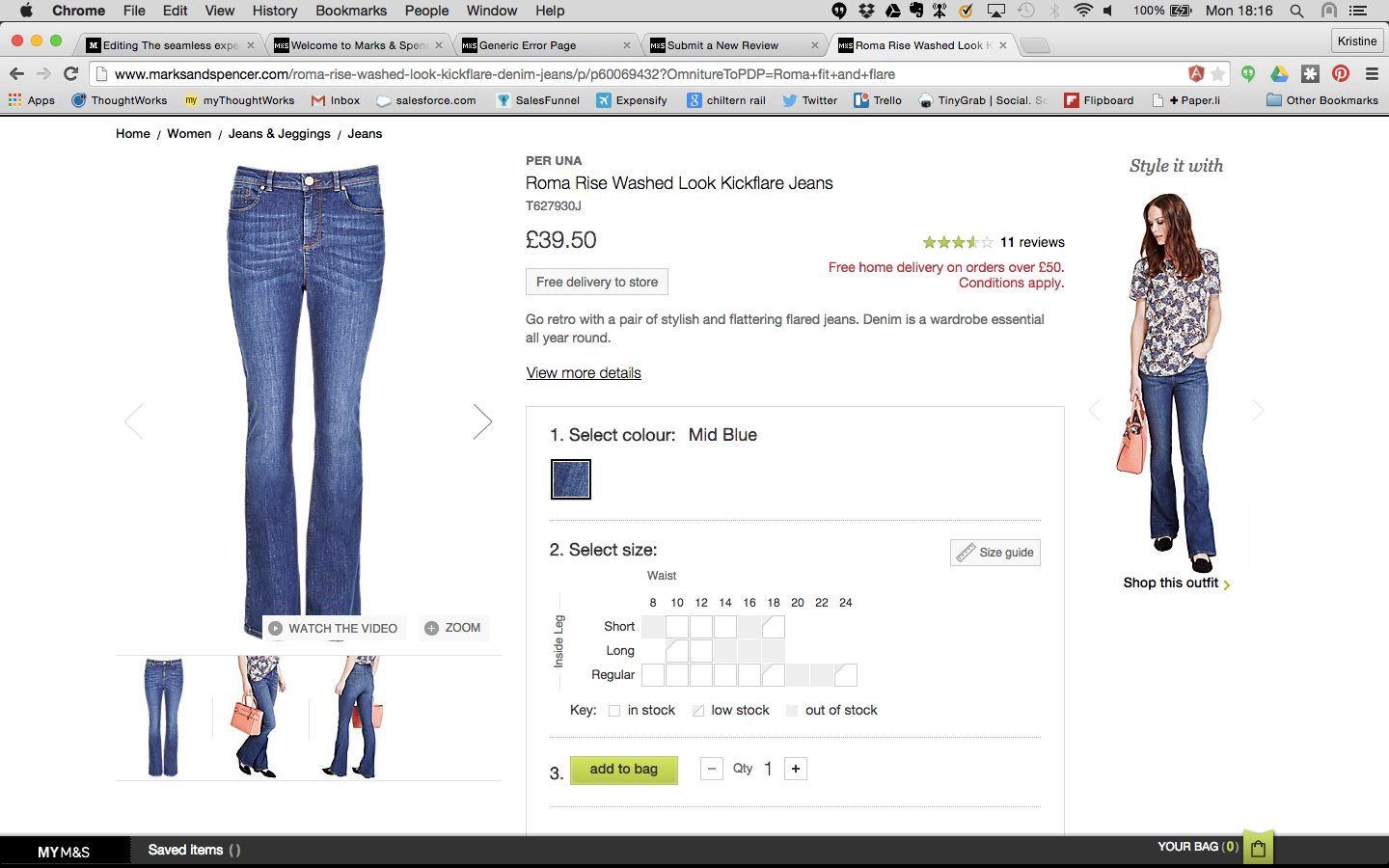Choose the Mid Blue colour swatch
The width and height of the screenshot is (1389, 868).
point(571,479)
